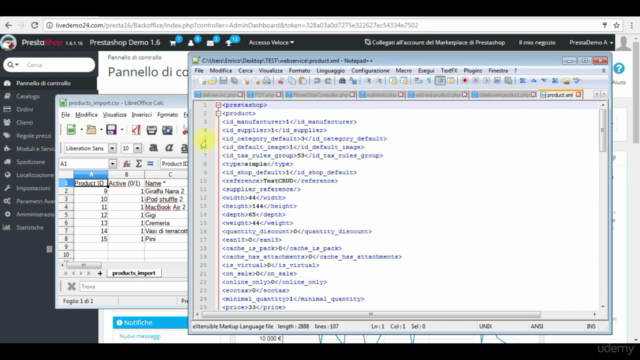Image resolution: width=640 pixels, height=360 pixels.
Task: Open Plugins menu in Notepad++
Action: pyautogui.click(x=473, y=71)
